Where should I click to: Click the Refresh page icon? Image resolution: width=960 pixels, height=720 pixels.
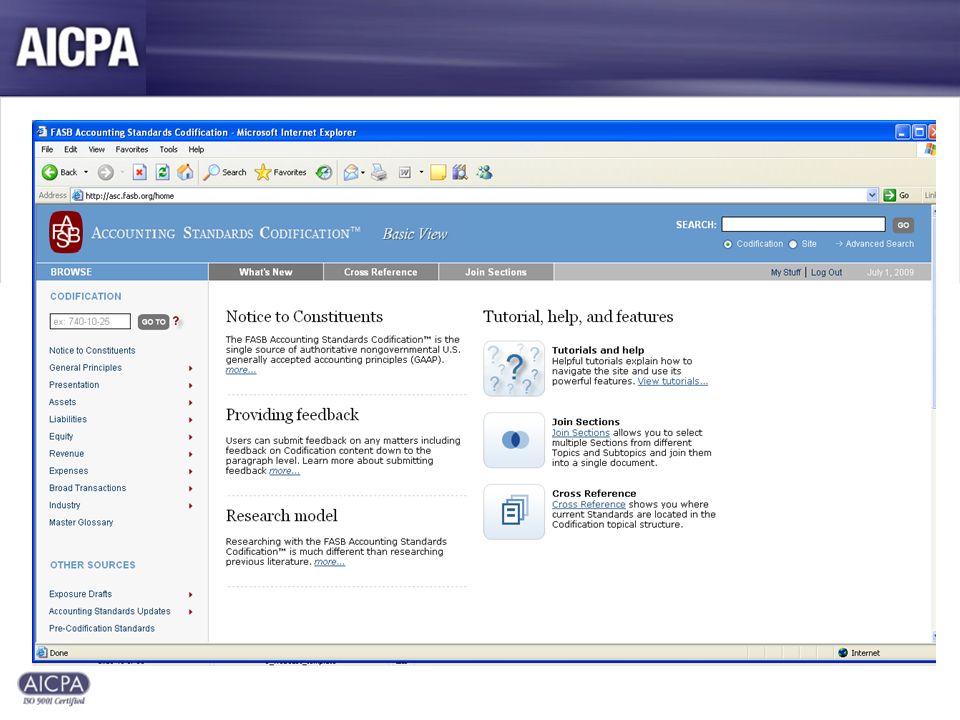162,173
